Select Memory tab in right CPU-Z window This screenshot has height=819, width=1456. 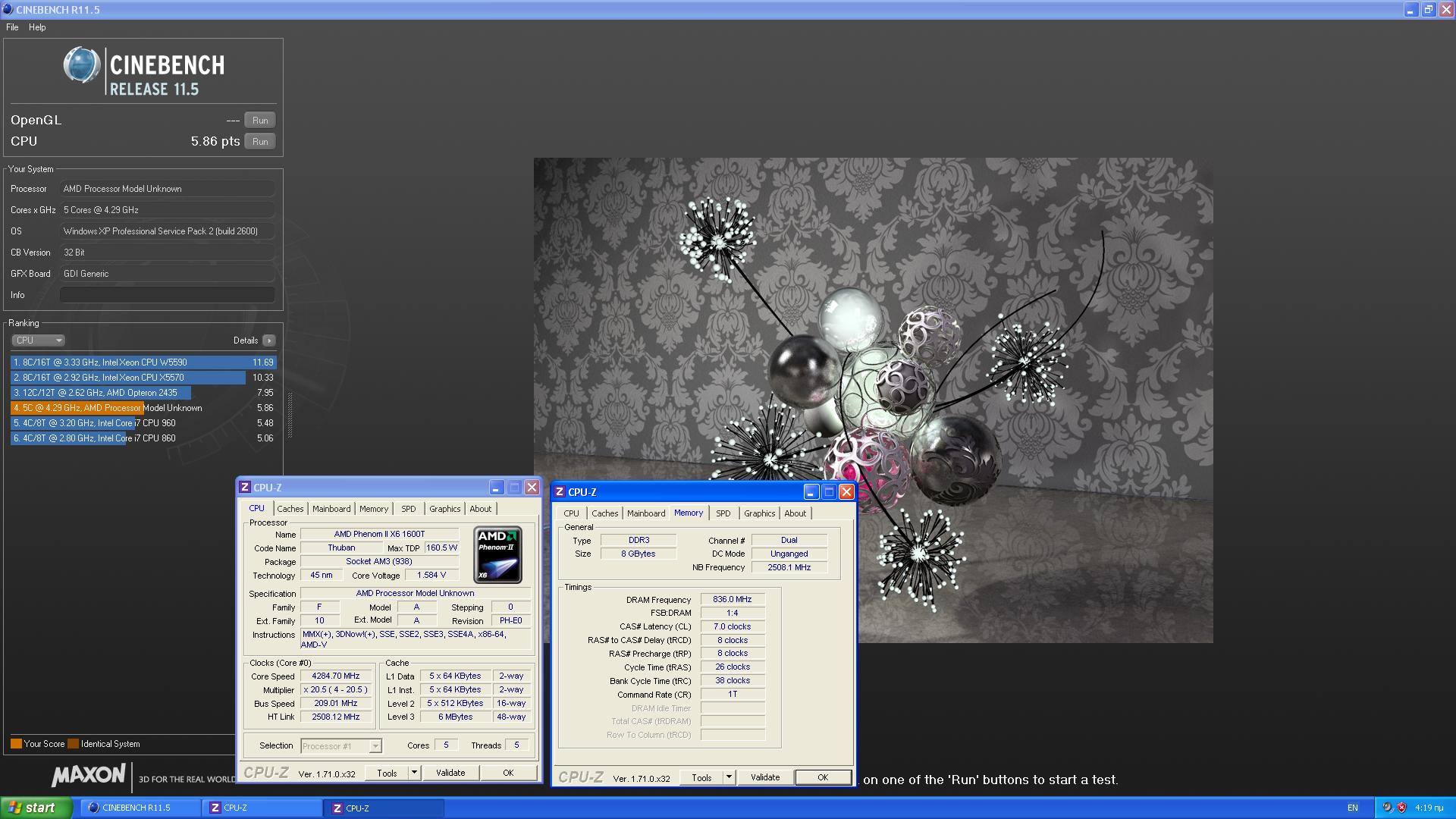[x=689, y=513]
